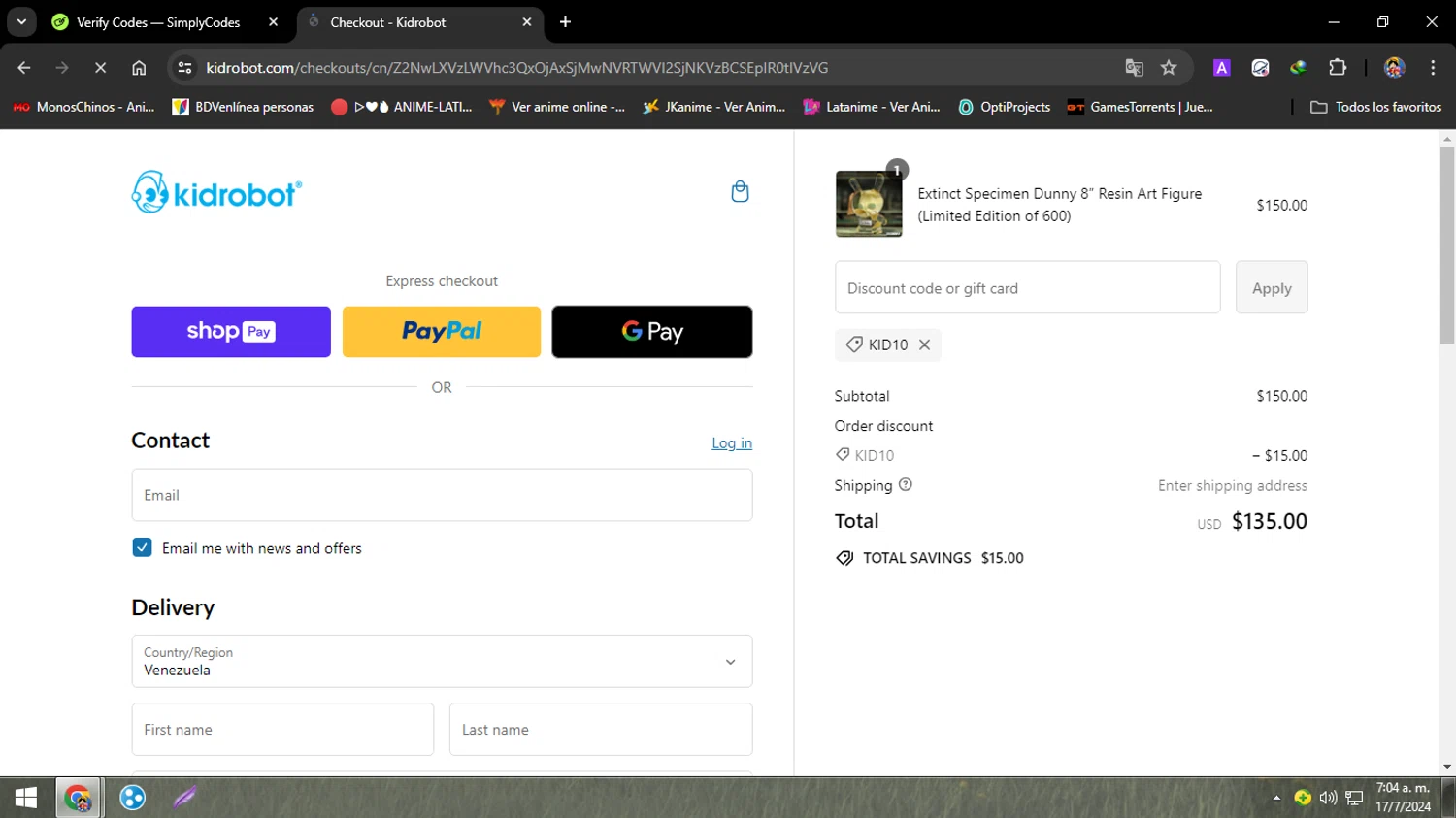Switch to Verify Codes — SimplyCodes tab
Screen dimensions: 1456x818
click(x=158, y=22)
